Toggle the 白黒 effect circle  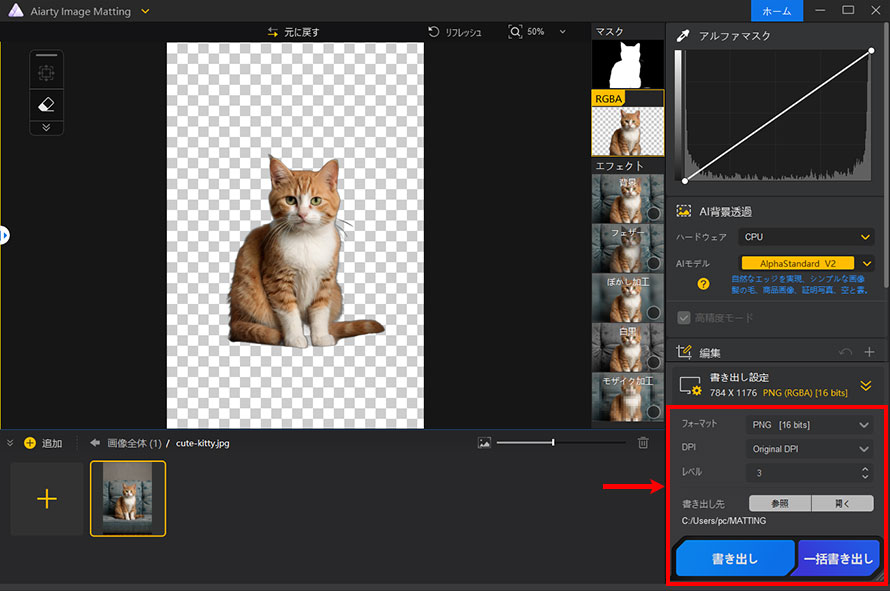pyautogui.click(x=653, y=362)
